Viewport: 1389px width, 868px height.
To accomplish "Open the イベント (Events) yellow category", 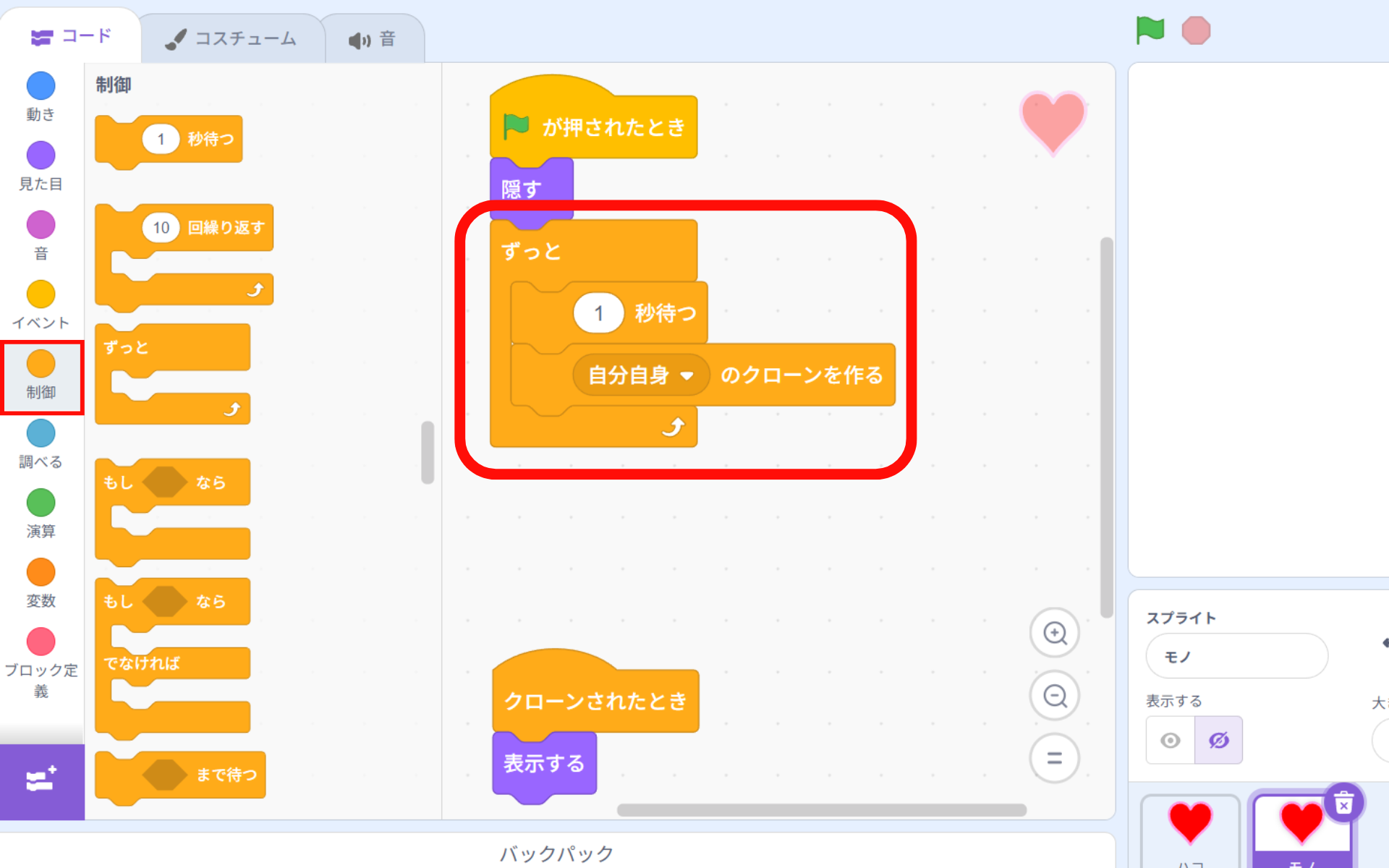I will [x=41, y=294].
